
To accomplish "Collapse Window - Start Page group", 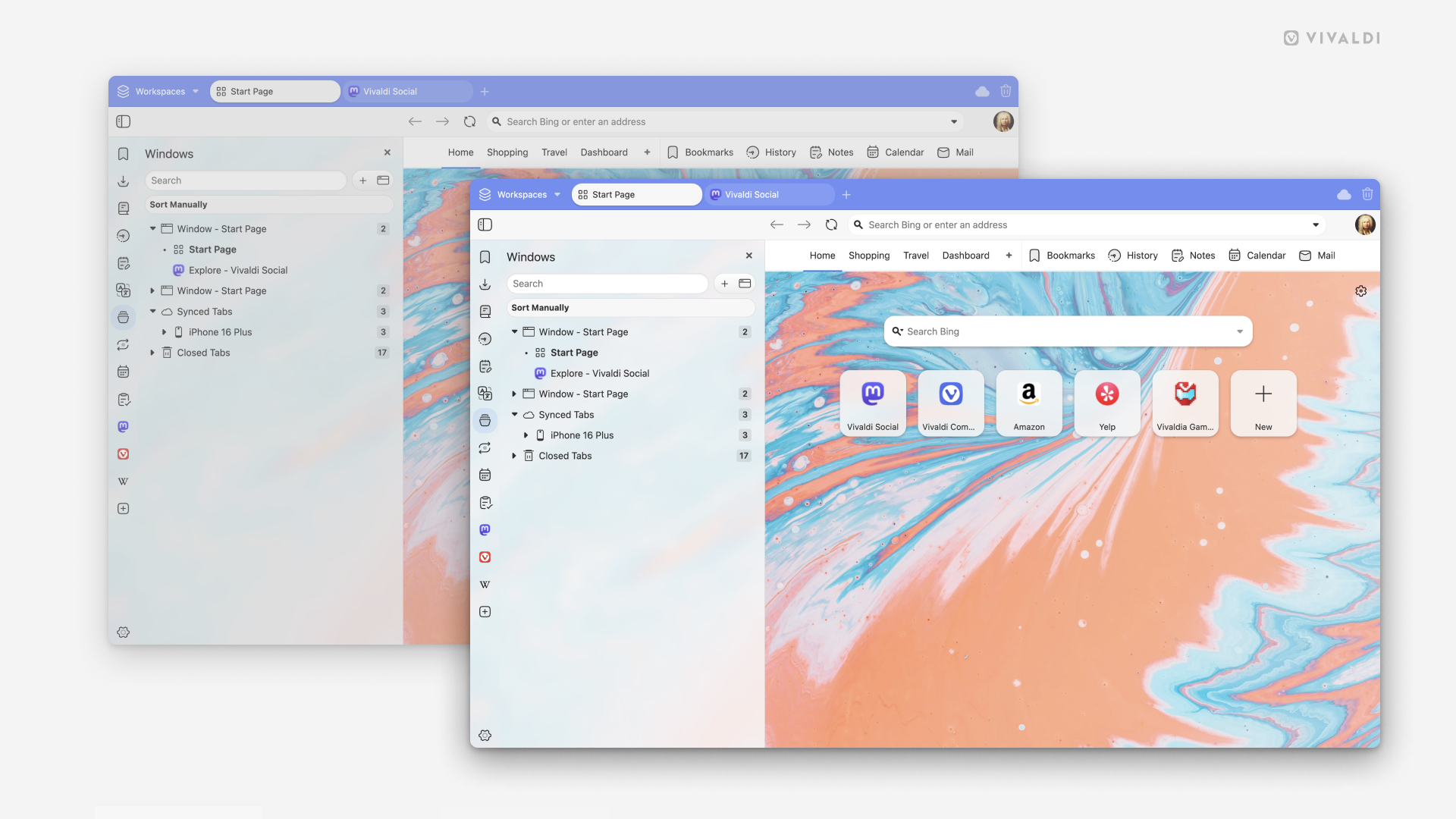I will point(514,331).
